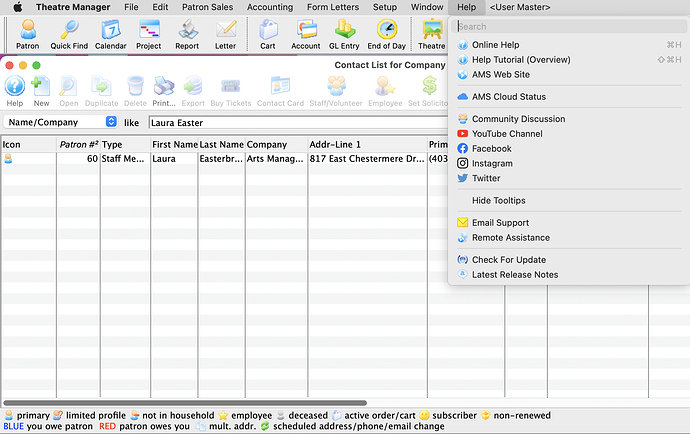Click the Help icon in Contact List window

tap(15, 91)
